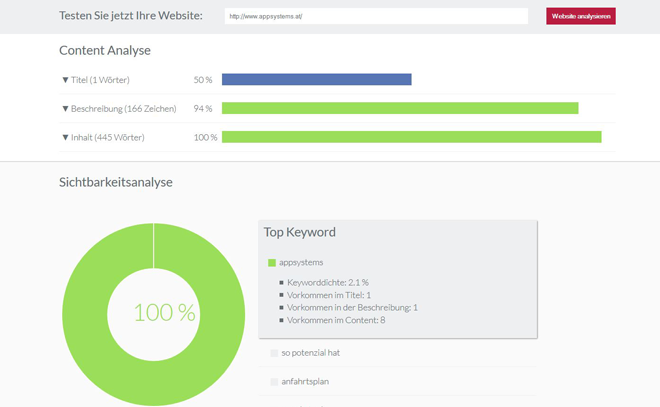
Task: Expand the Titel (1 Wörter) row arrow
Action: click(66, 80)
